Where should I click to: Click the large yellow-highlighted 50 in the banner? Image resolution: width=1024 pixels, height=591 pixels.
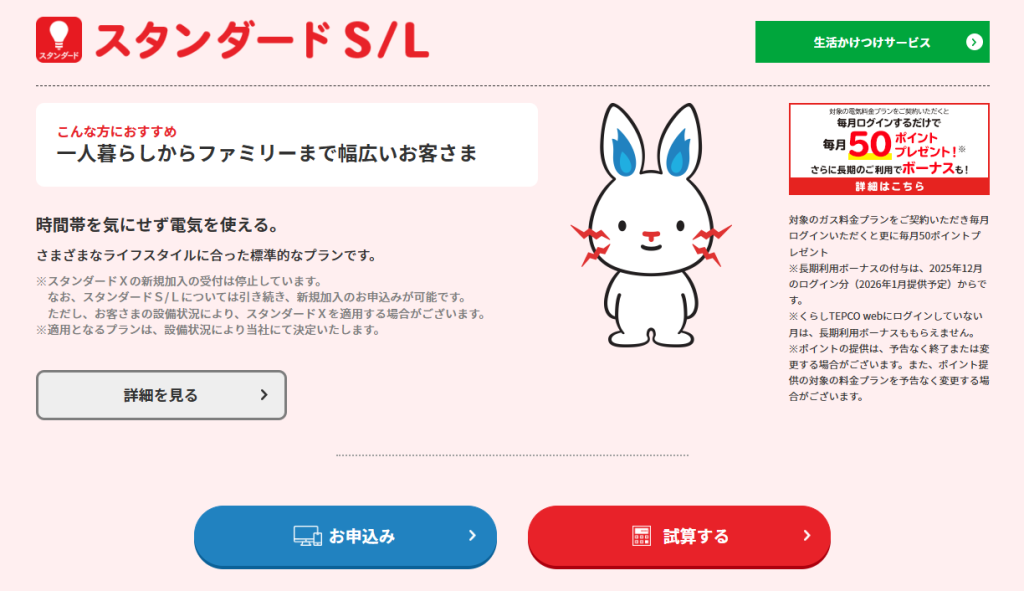pyautogui.click(x=870, y=145)
